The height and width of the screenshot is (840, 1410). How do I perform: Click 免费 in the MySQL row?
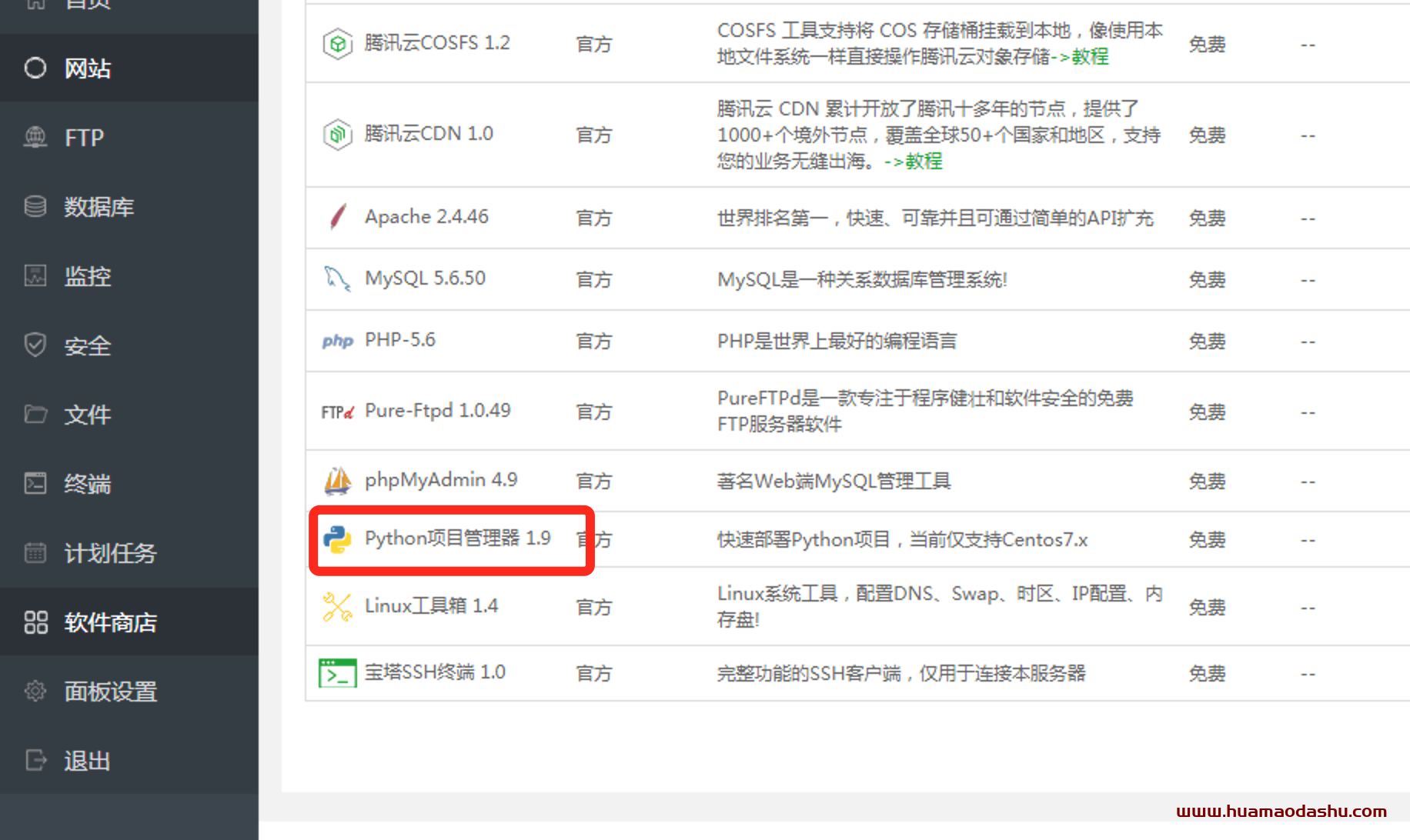tap(1207, 279)
